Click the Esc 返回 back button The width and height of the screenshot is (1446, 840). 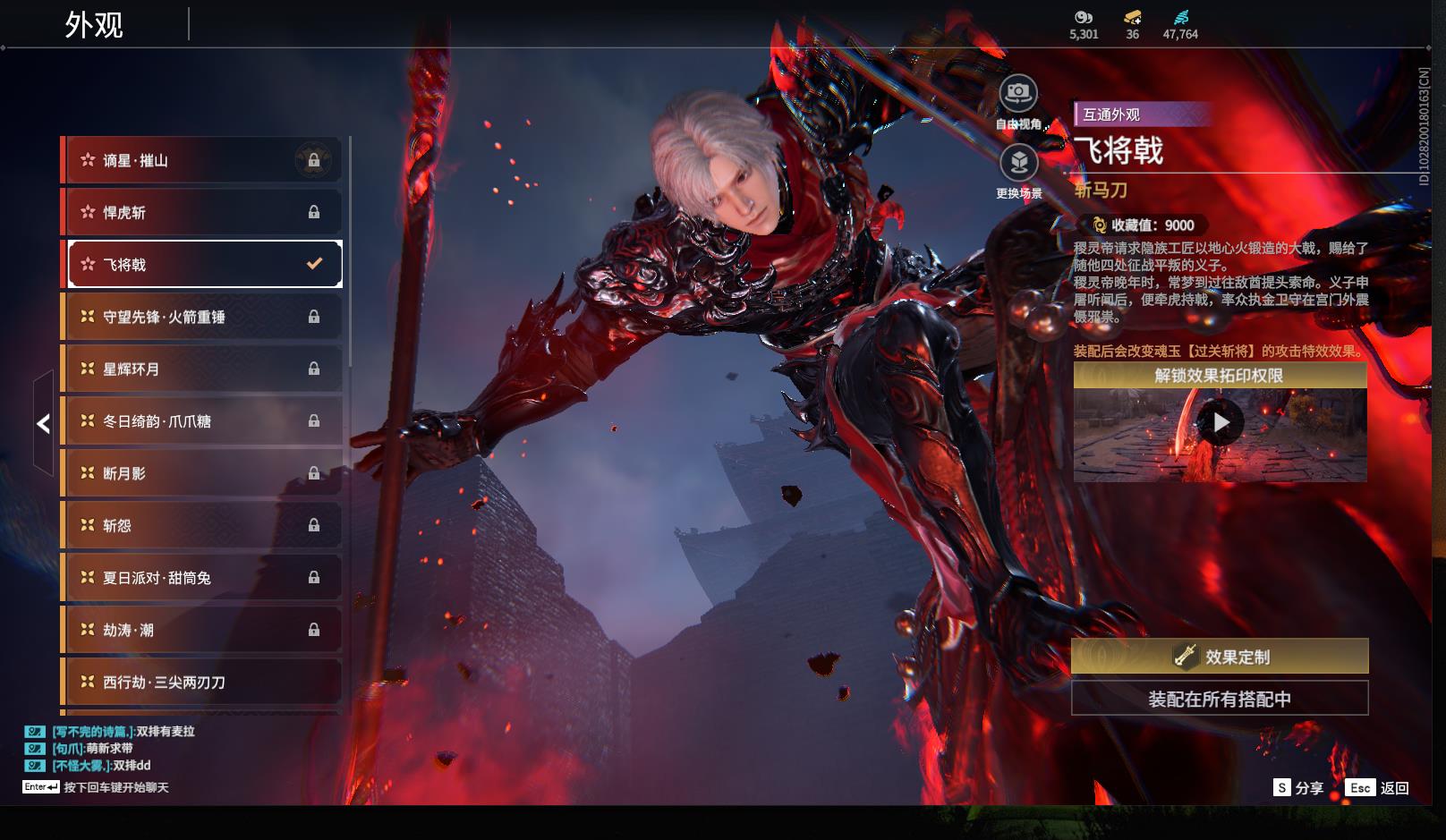(1378, 787)
